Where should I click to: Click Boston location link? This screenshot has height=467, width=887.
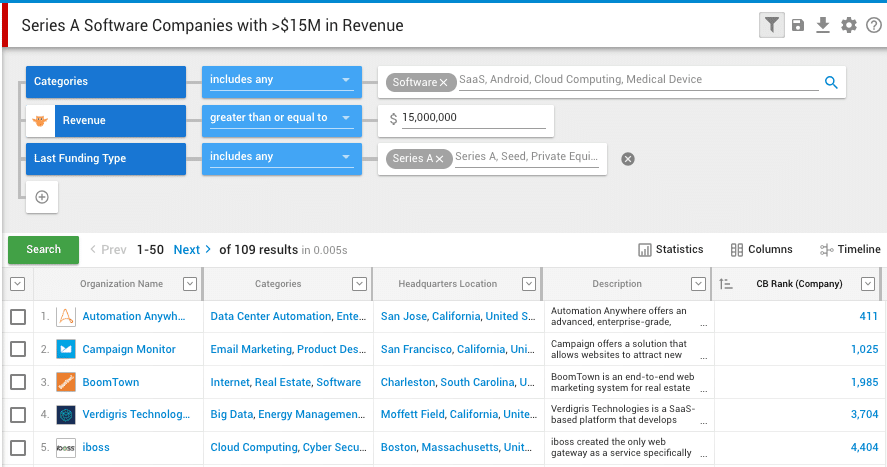tap(399, 447)
